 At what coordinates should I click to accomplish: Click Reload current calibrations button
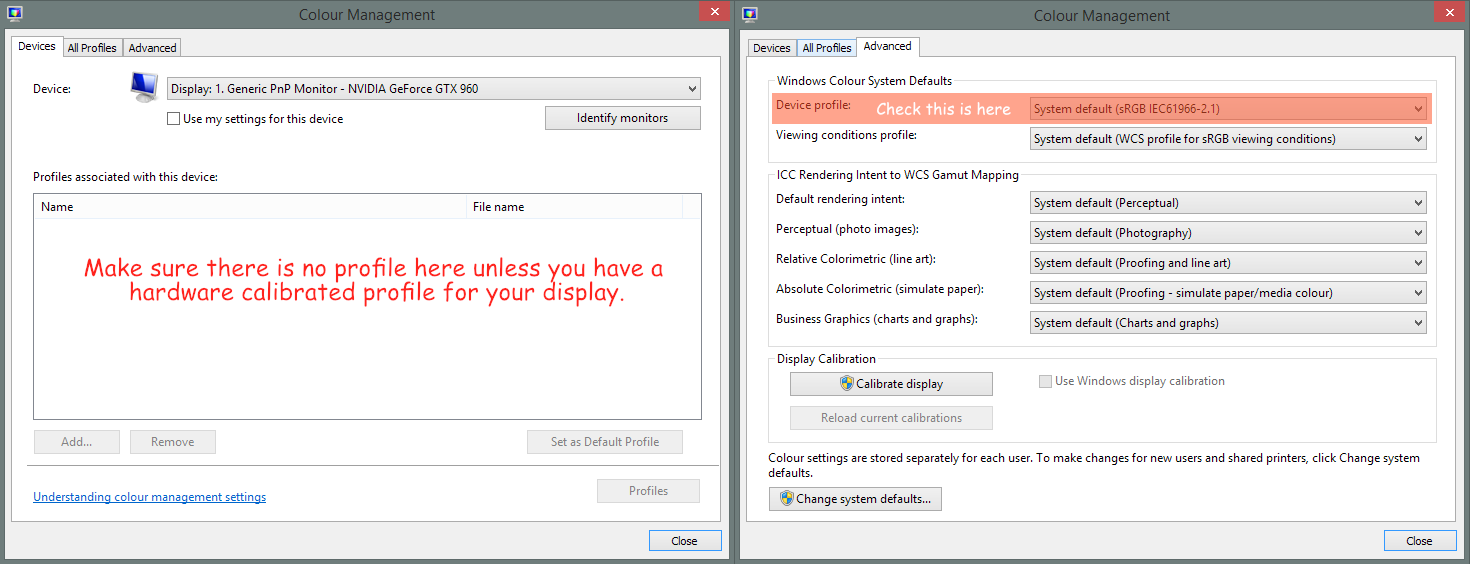tap(891, 418)
